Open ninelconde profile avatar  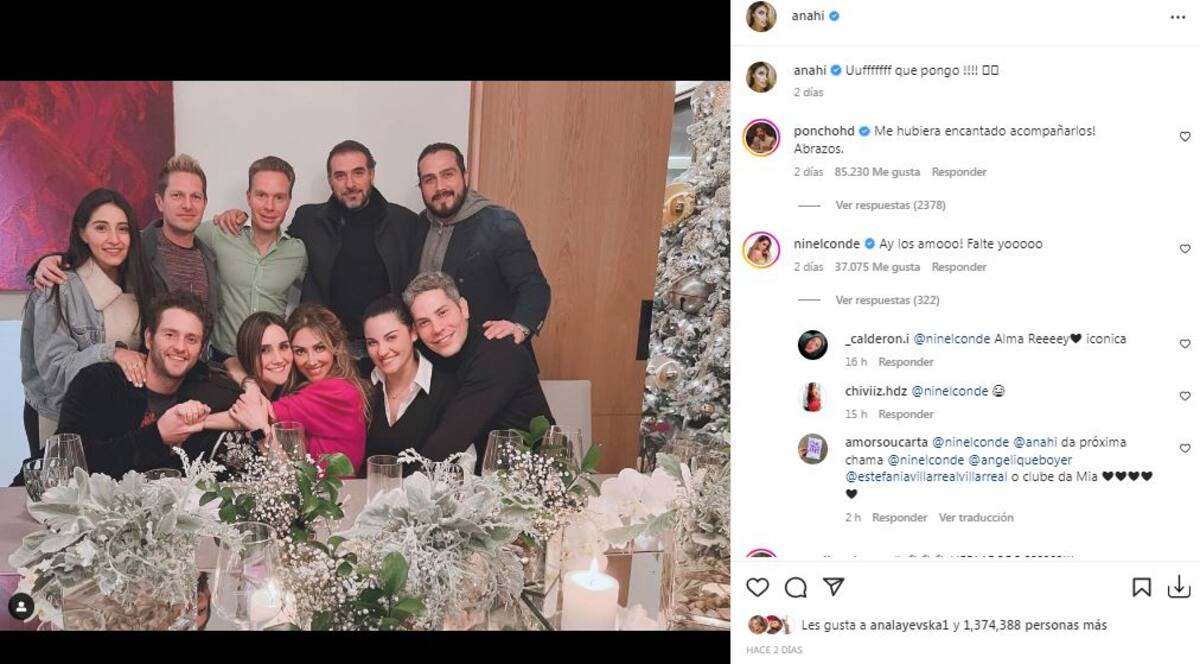click(761, 250)
